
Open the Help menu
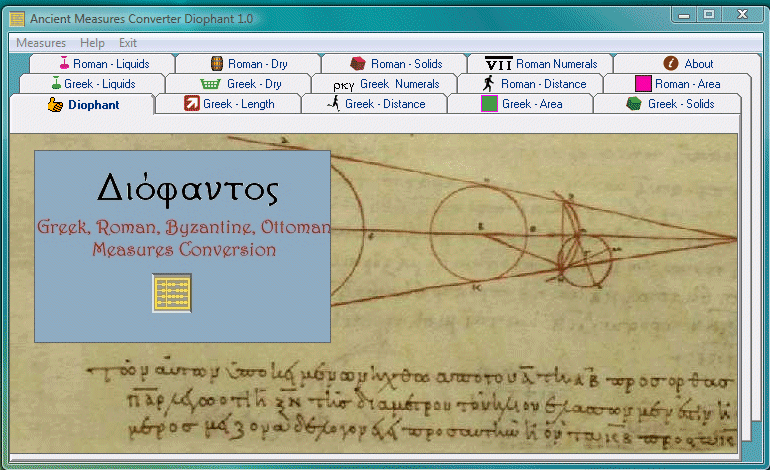[x=92, y=43]
